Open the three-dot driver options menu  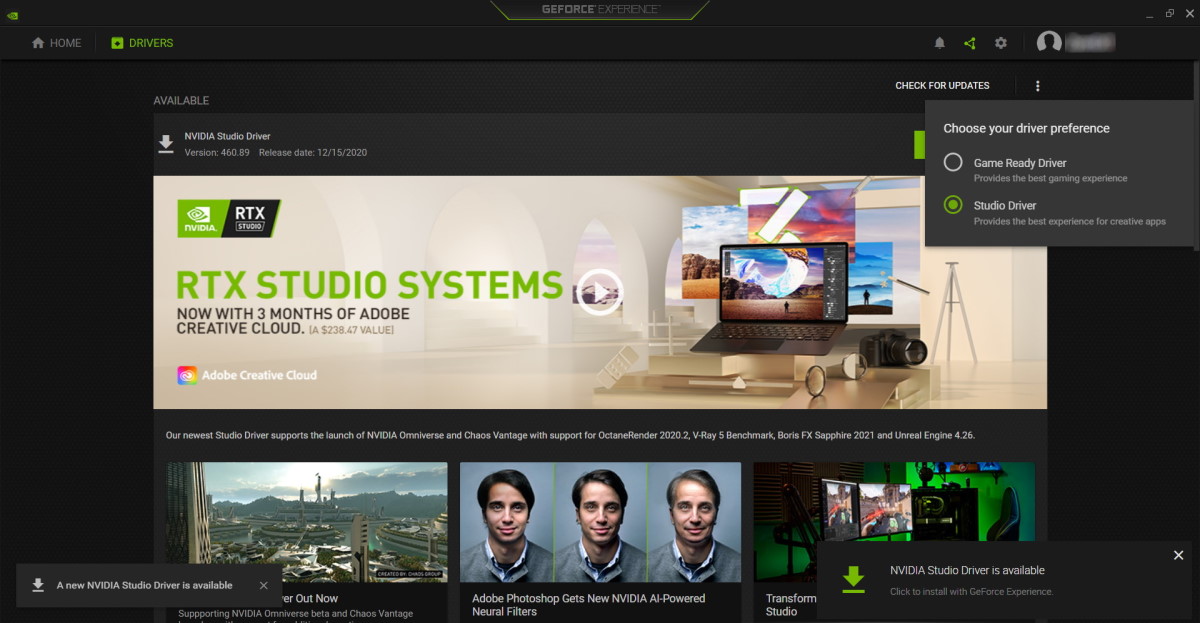[x=1037, y=85]
